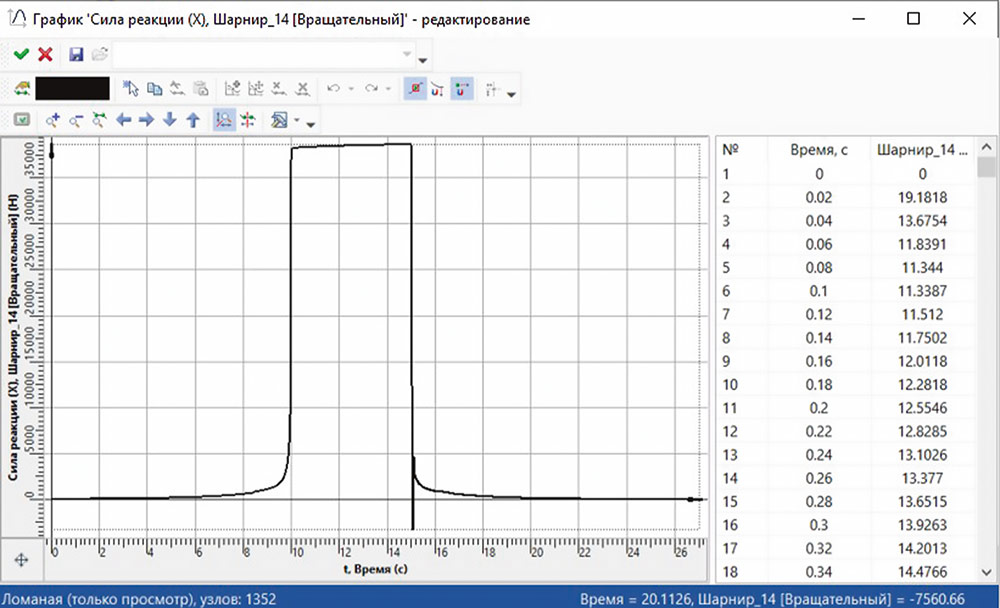The image size is (1000, 608).
Task: Click the zoom in magnifier icon
Action: click(x=54, y=120)
